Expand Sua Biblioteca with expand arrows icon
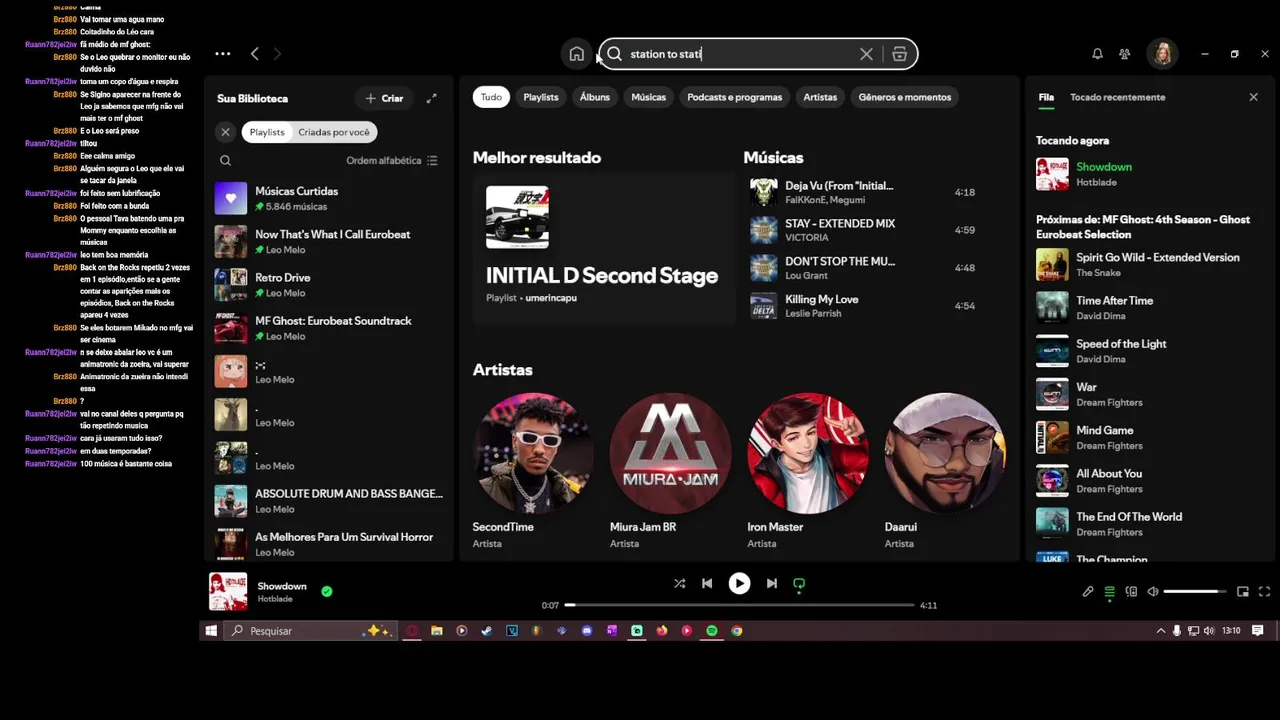 pyautogui.click(x=431, y=98)
